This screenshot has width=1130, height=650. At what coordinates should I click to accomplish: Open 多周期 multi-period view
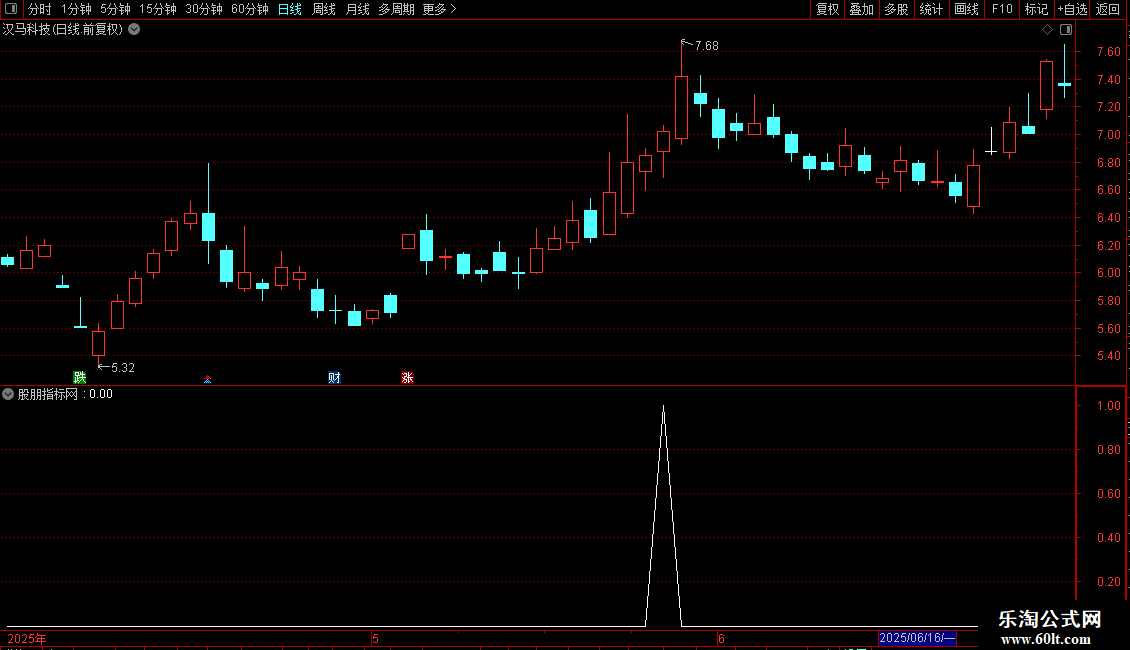396,9
